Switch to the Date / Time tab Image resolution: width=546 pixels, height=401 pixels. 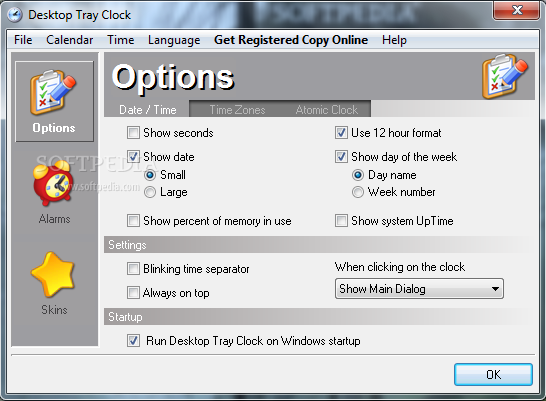click(148, 110)
